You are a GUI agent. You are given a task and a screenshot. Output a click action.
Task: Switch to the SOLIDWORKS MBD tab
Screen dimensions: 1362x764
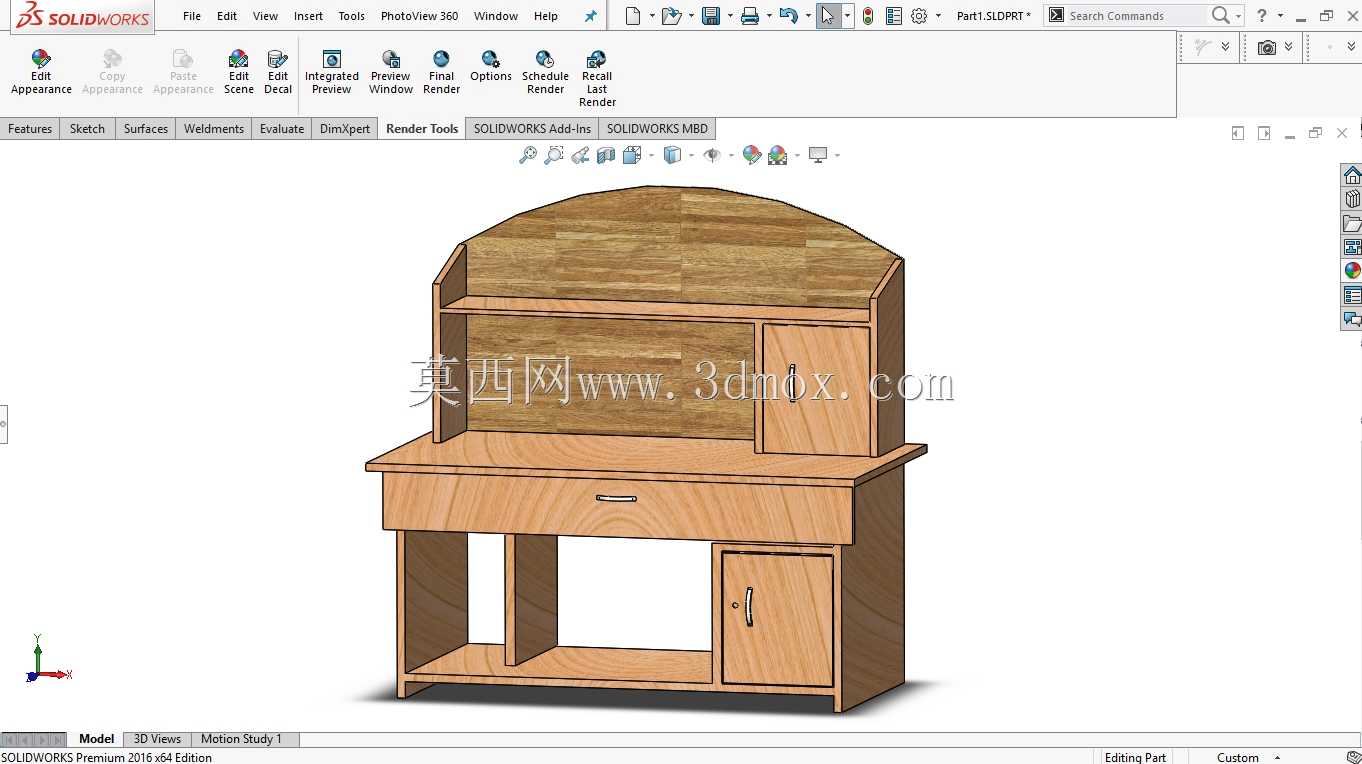[x=657, y=129]
